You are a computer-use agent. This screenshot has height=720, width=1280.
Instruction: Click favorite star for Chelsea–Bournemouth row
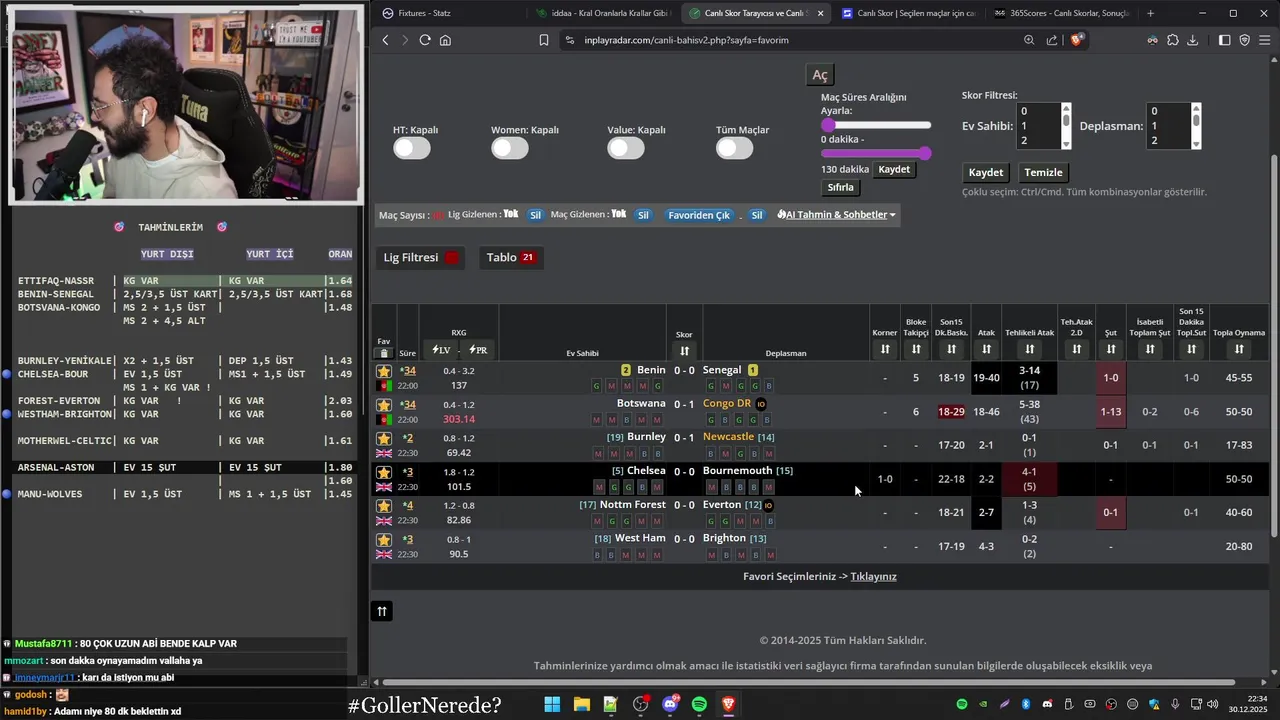click(384, 472)
